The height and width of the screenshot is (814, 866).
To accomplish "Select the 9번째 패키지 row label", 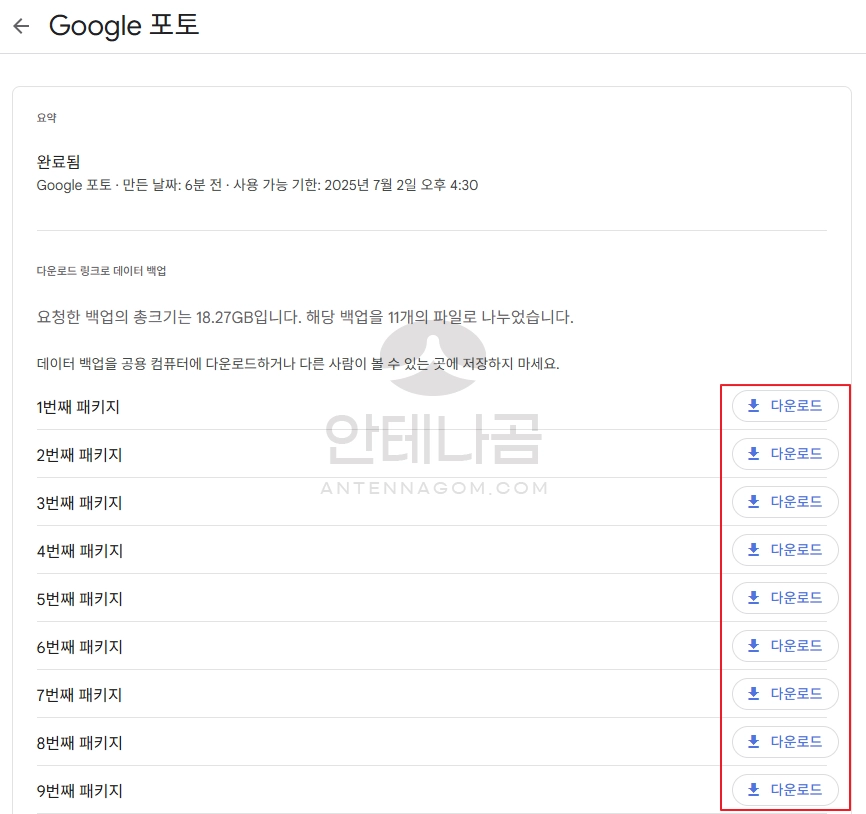I will click(x=79, y=791).
